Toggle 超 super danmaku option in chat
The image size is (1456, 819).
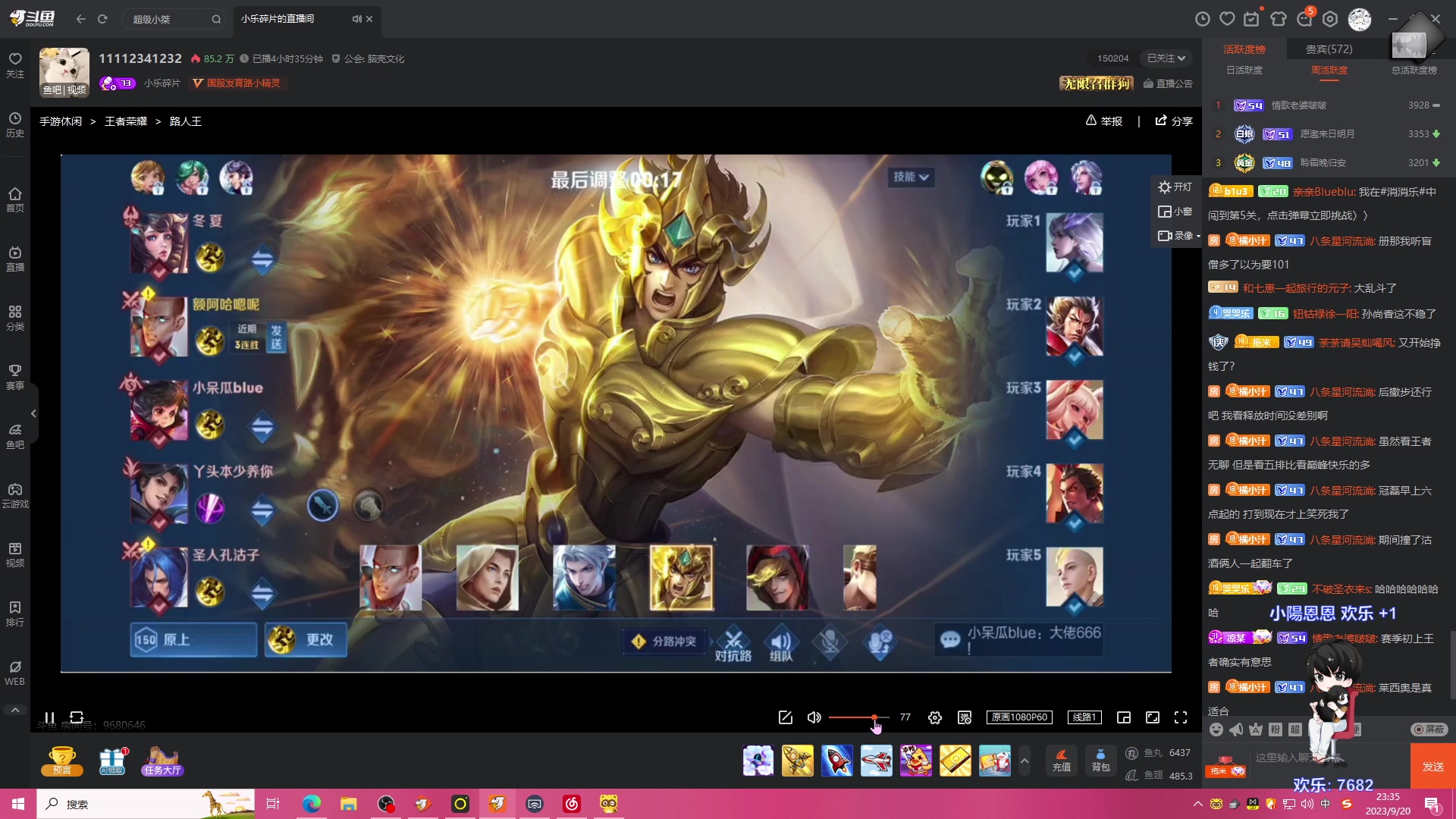pyautogui.click(x=1295, y=730)
